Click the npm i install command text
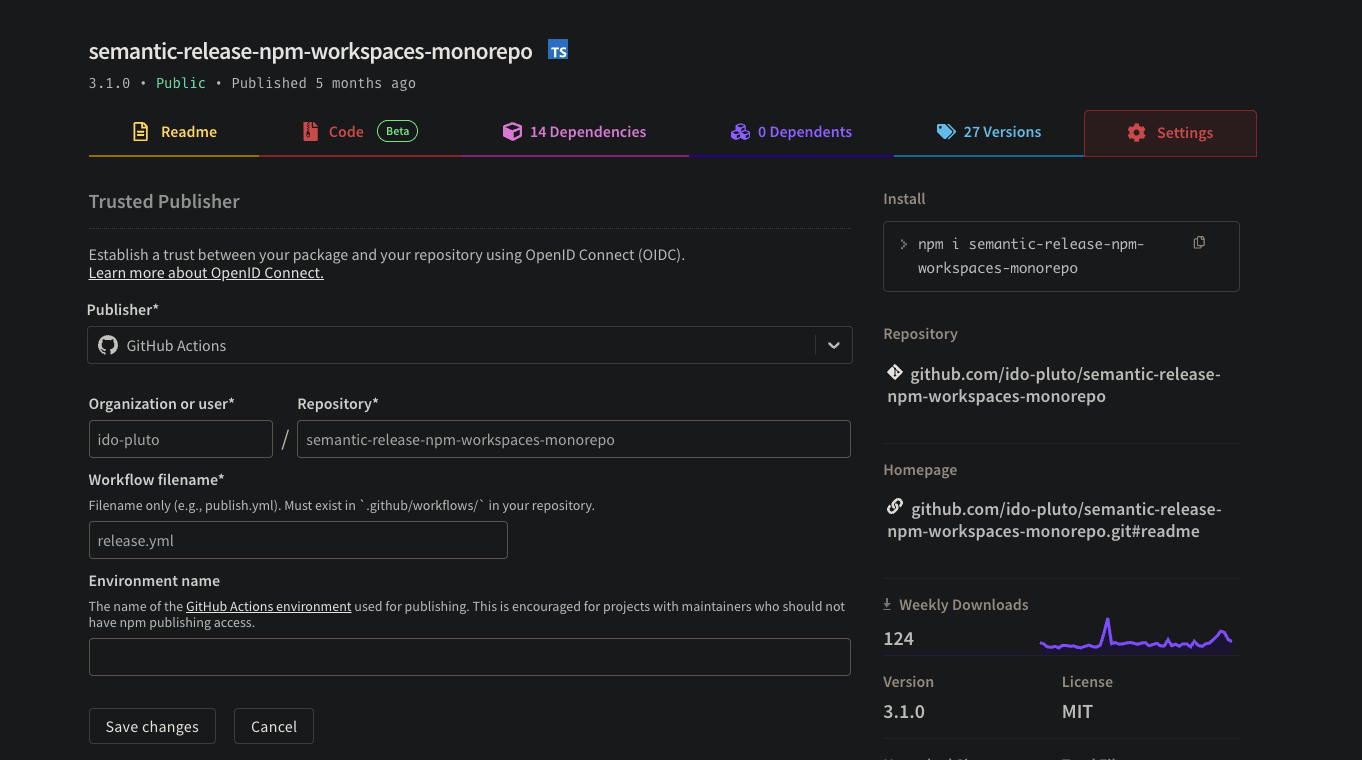The width and height of the screenshot is (1362, 760). click(1031, 256)
